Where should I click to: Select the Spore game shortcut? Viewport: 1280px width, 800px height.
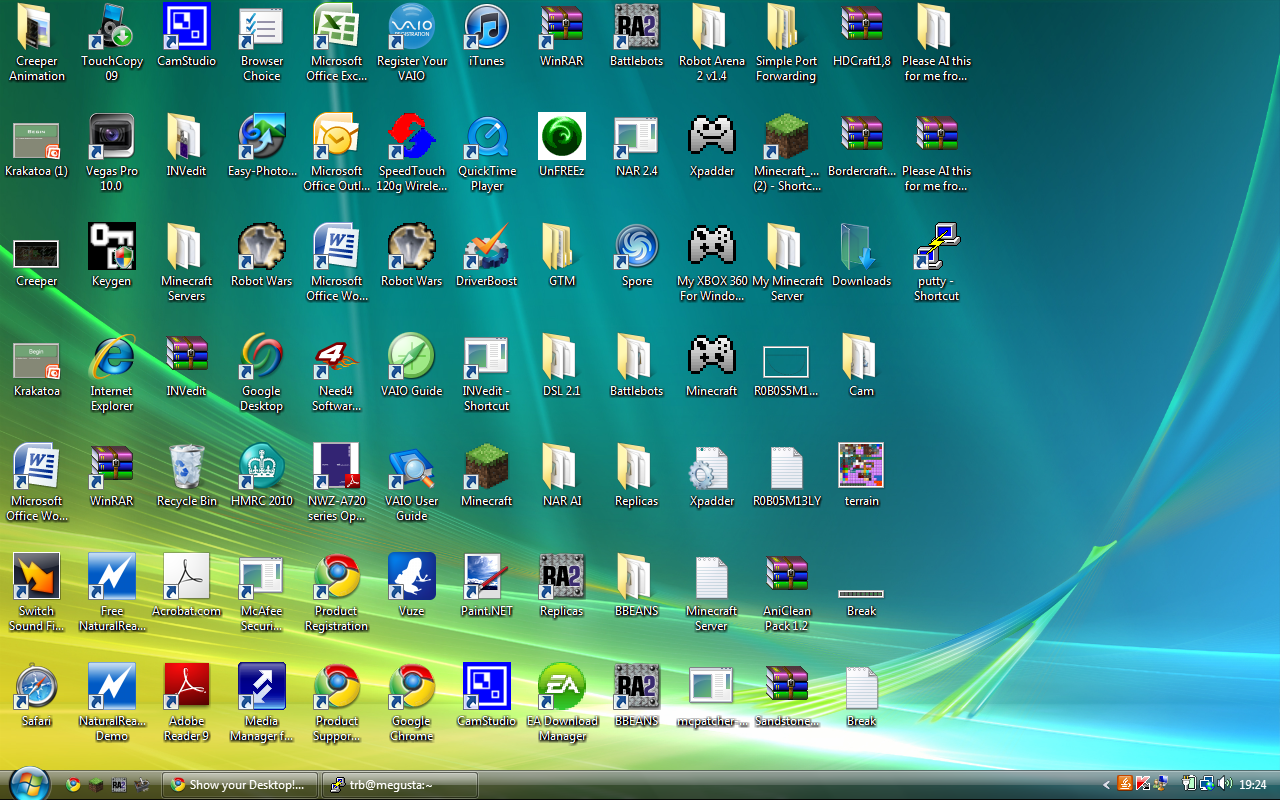click(x=637, y=247)
